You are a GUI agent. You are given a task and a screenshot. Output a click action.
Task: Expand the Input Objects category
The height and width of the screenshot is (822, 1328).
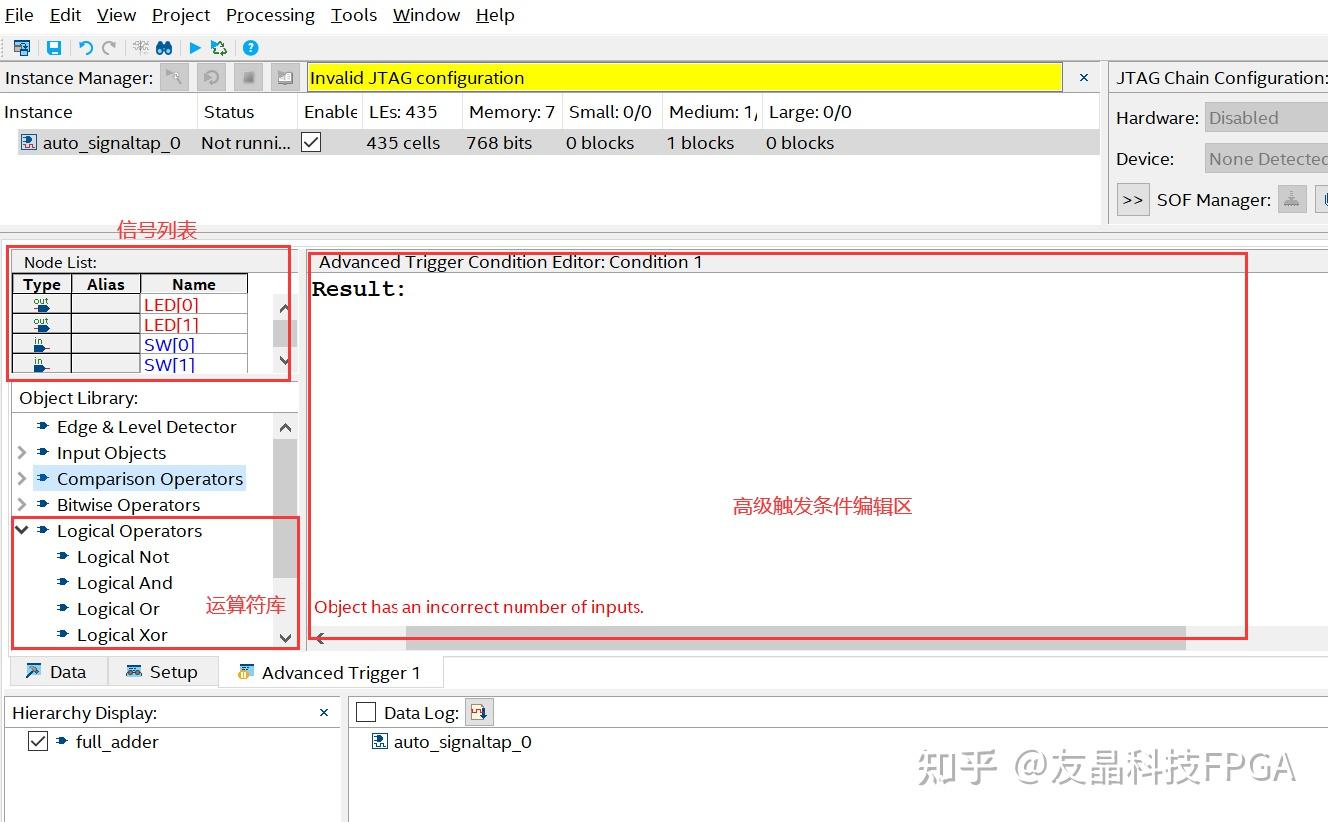(x=23, y=452)
